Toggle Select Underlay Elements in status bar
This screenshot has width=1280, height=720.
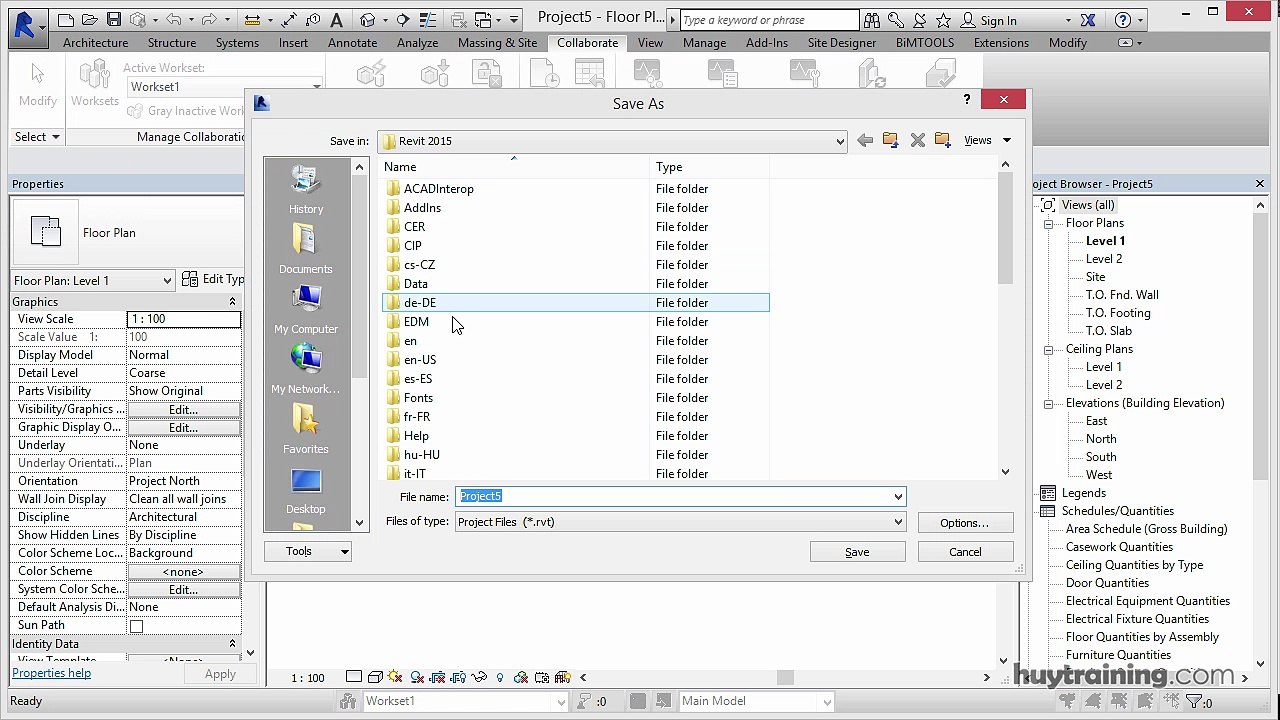click(1092, 701)
